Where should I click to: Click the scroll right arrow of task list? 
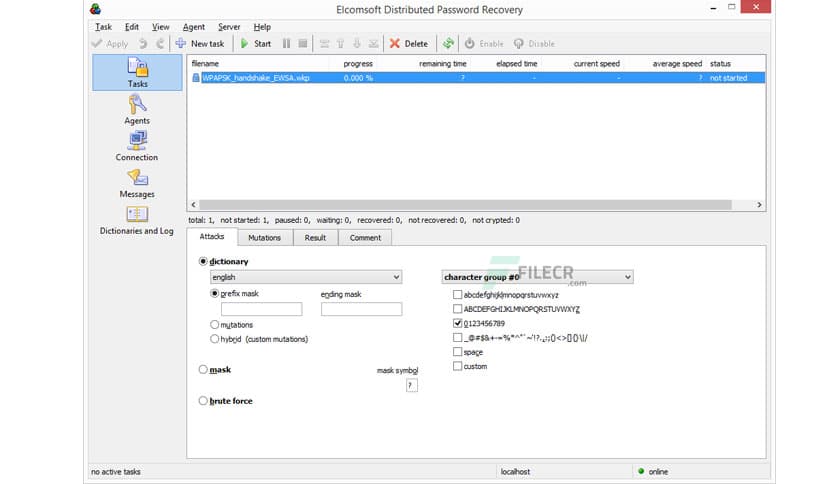(x=759, y=205)
